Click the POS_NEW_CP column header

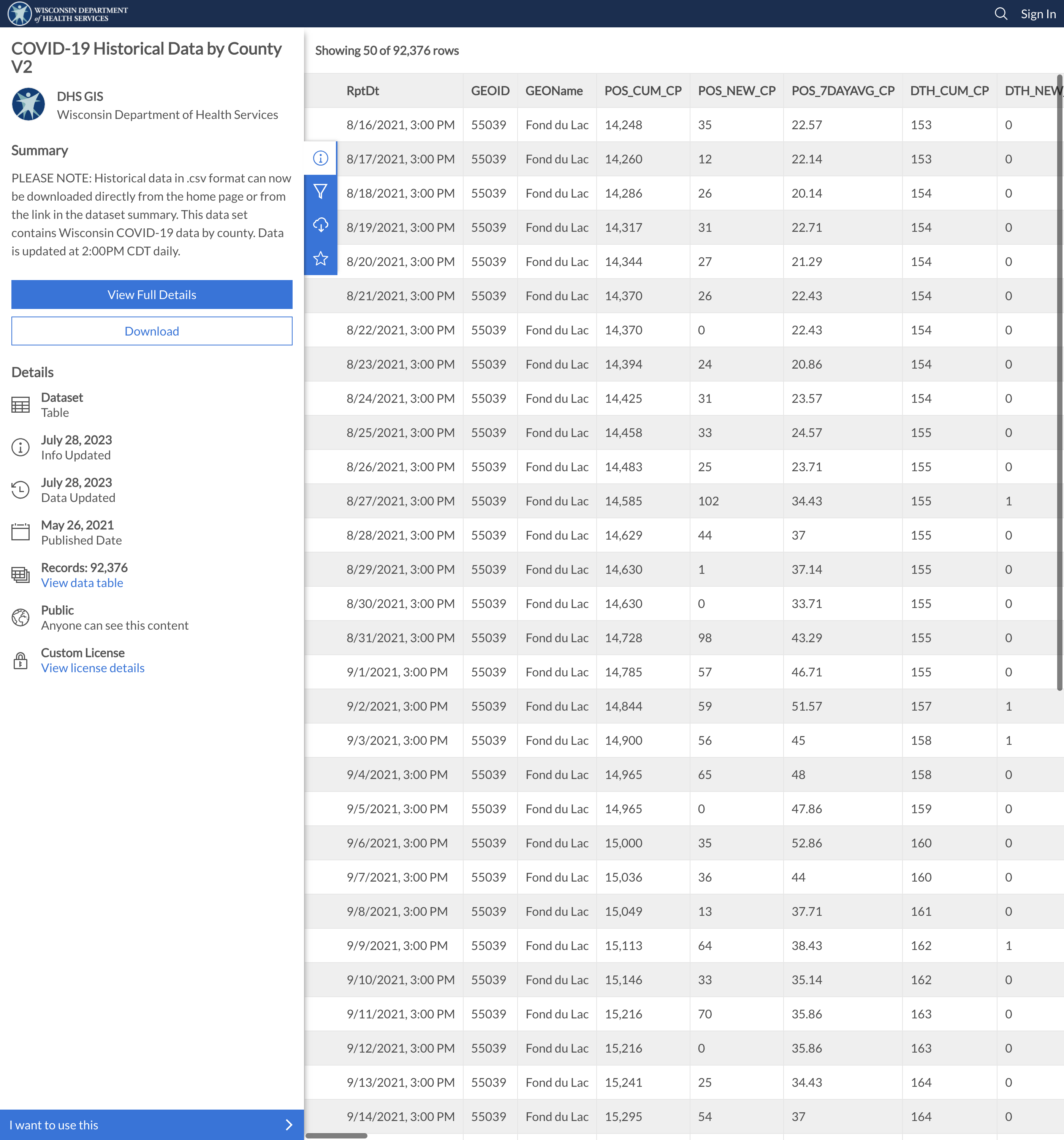click(x=736, y=90)
